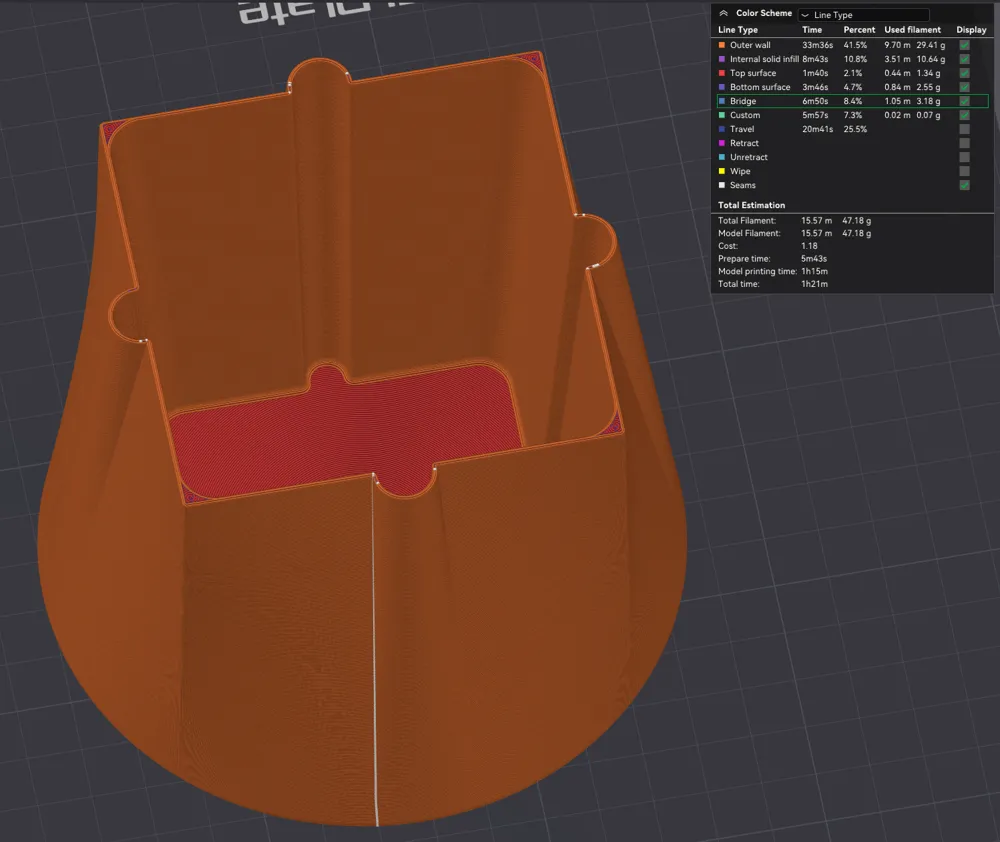Click the Used filament column header
1000x842 pixels.
[x=912, y=29]
